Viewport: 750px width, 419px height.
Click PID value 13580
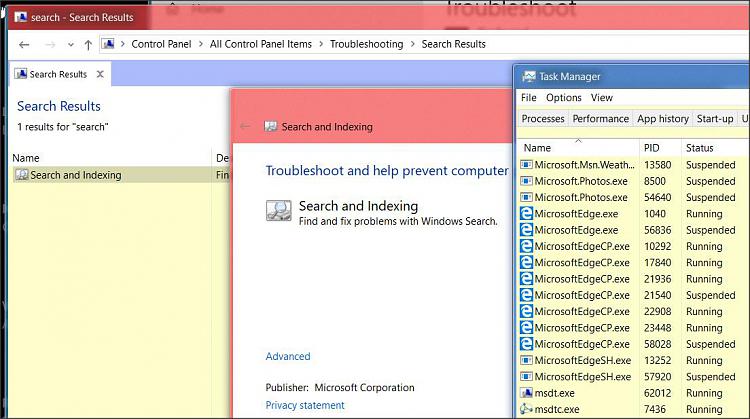pos(657,165)
